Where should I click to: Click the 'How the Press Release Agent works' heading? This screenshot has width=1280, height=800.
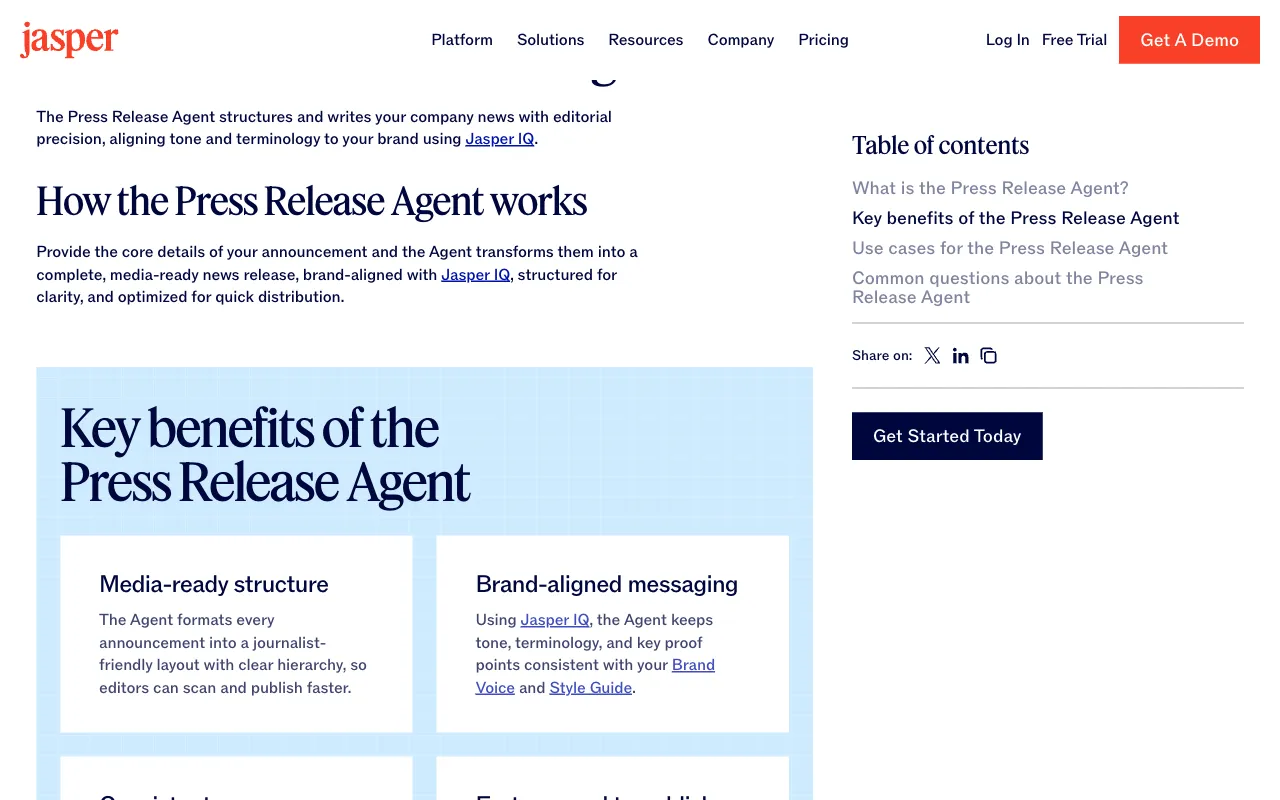point(312,202)
